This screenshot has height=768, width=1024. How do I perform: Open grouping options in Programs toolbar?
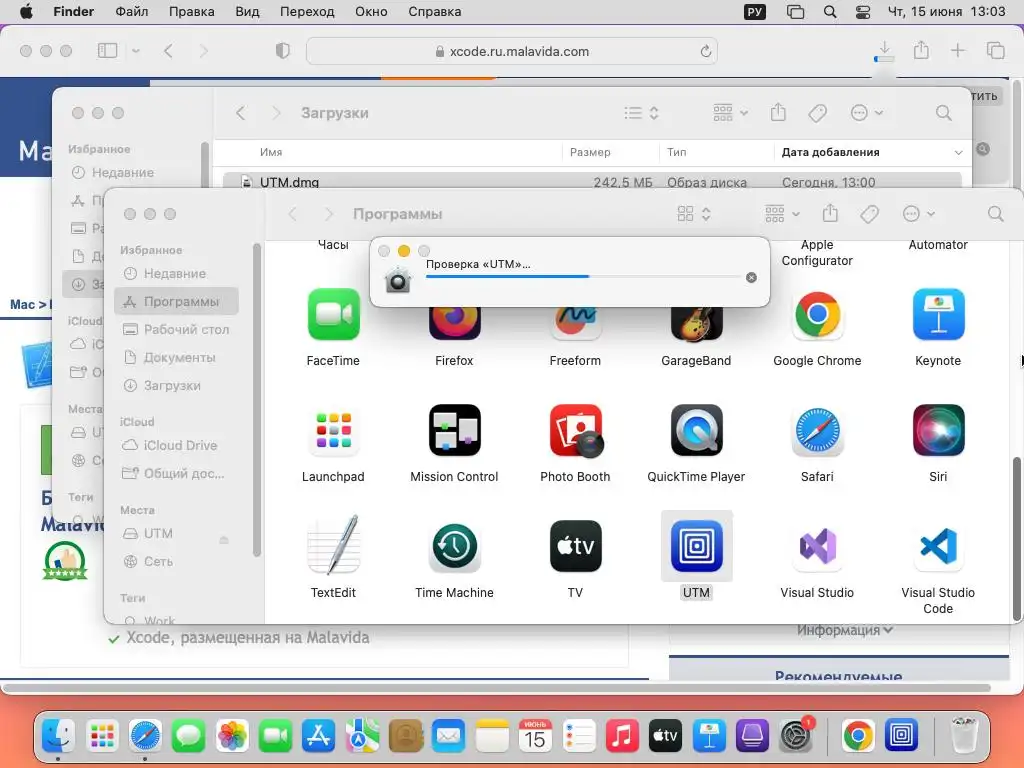click(782, 214)
